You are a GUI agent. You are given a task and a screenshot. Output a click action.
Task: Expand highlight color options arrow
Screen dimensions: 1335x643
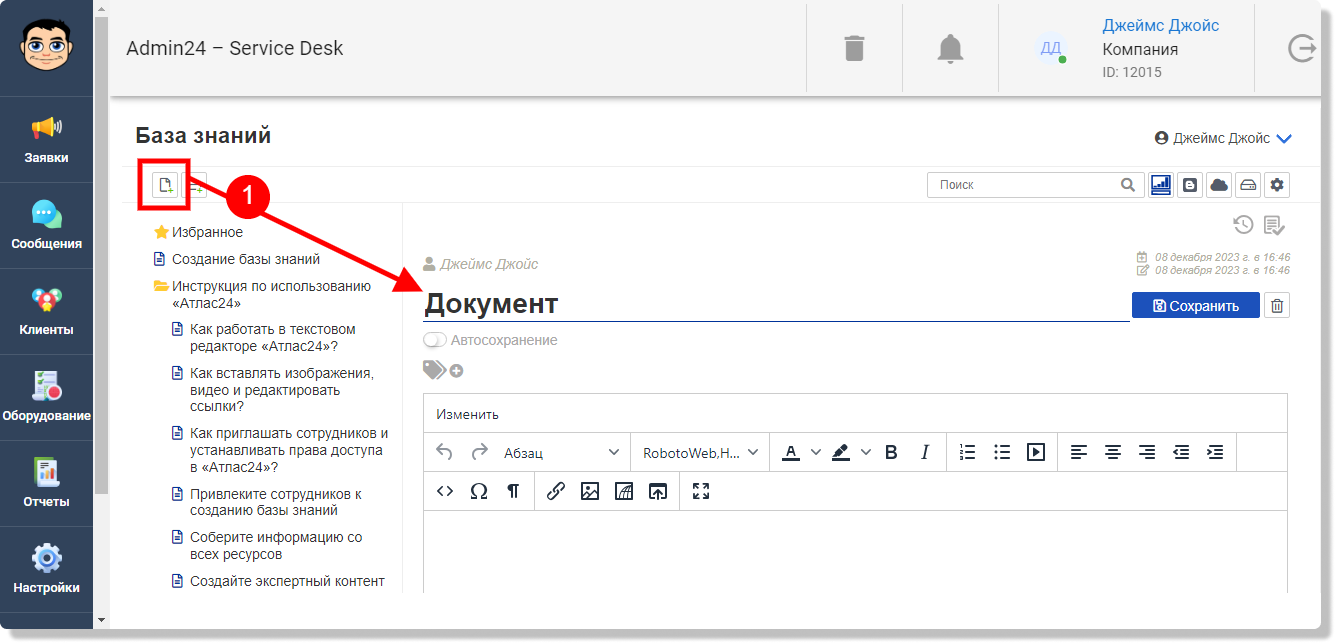point(866,452)
